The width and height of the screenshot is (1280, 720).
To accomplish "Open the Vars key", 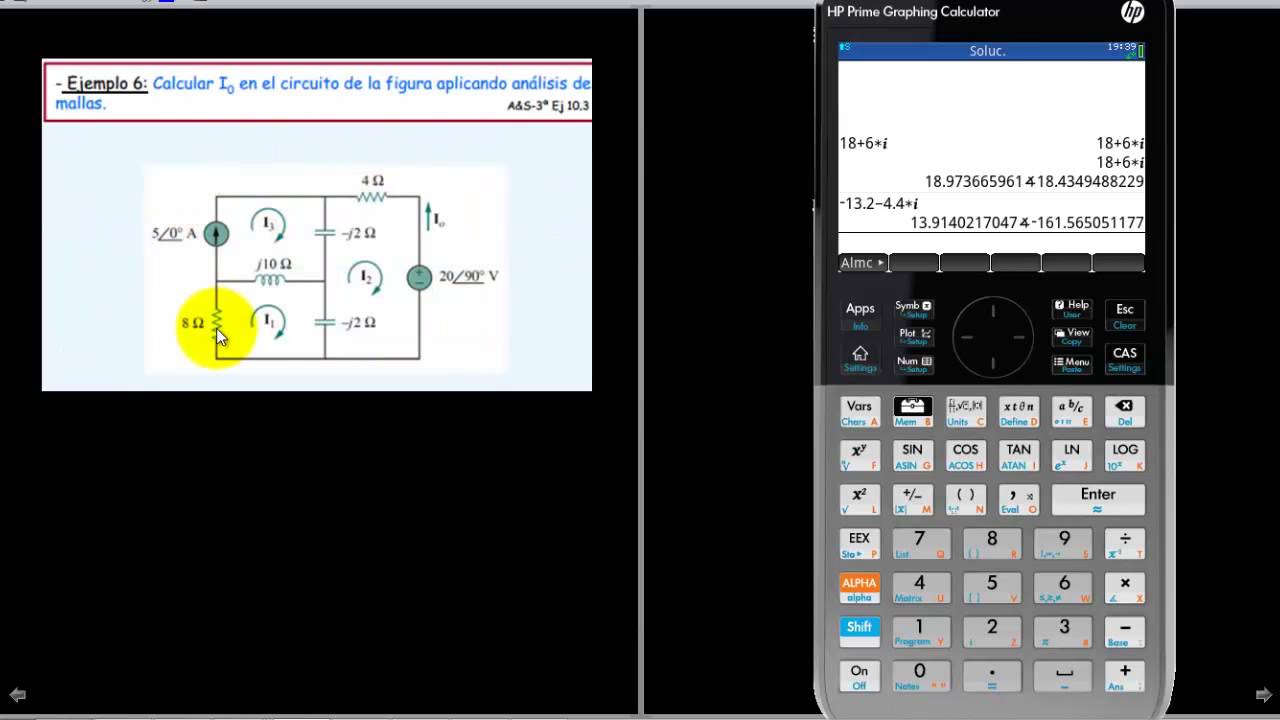I will (859, 412).
